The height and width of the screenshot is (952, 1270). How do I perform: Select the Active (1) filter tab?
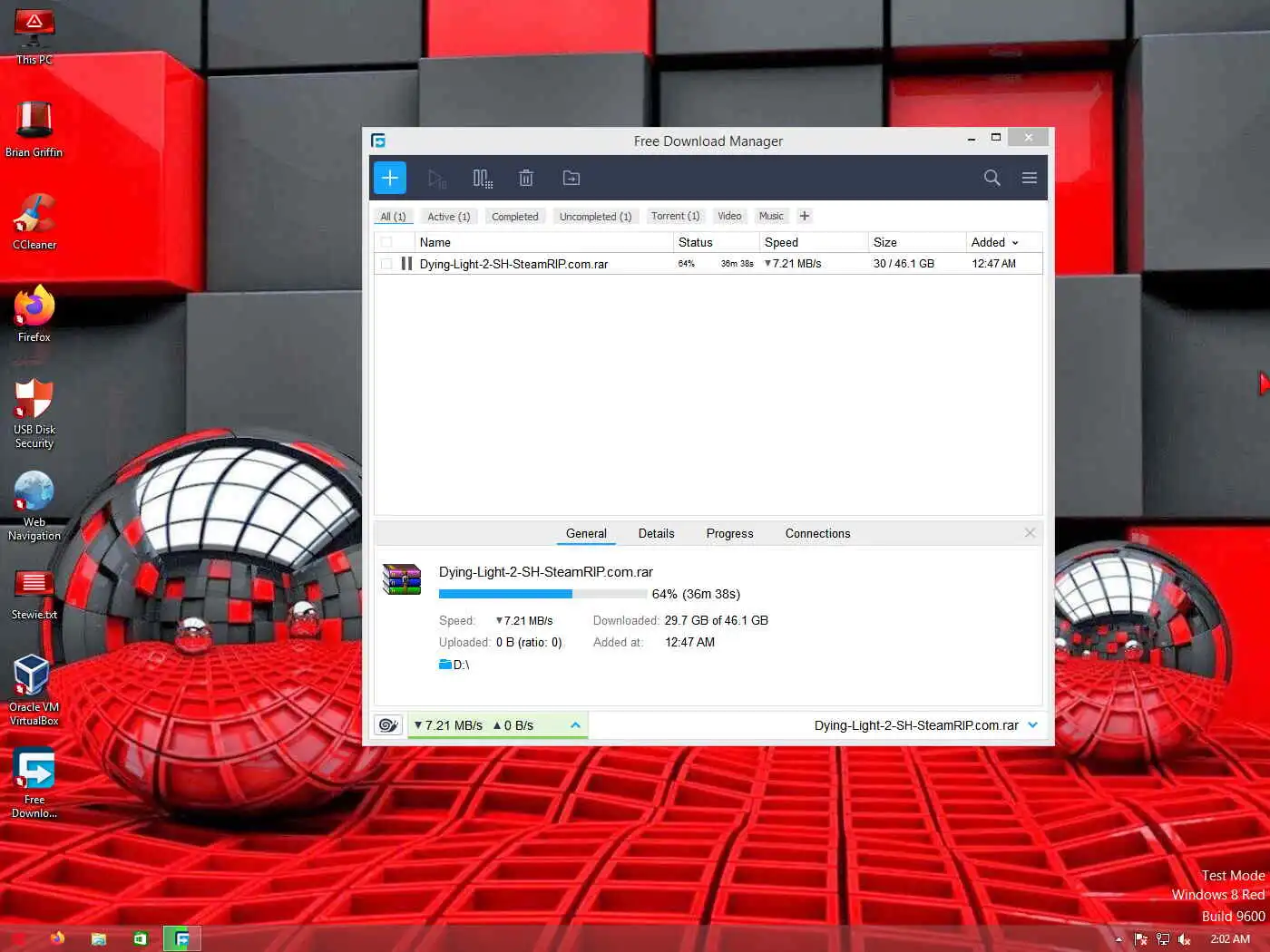coord(449,217)
